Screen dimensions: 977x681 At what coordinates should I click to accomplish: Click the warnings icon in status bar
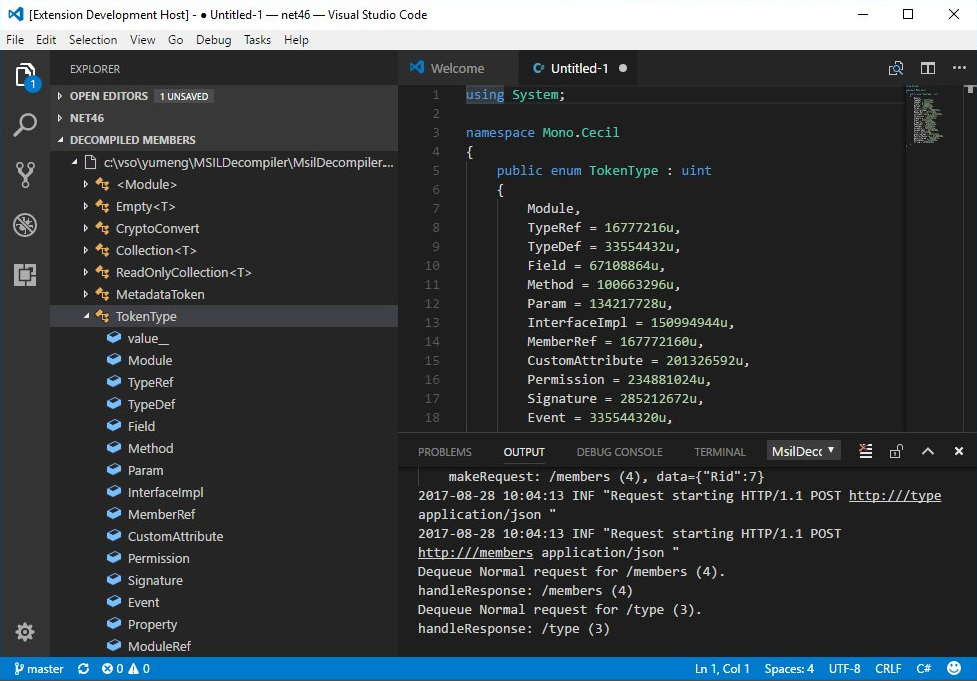tap(139, 669)
